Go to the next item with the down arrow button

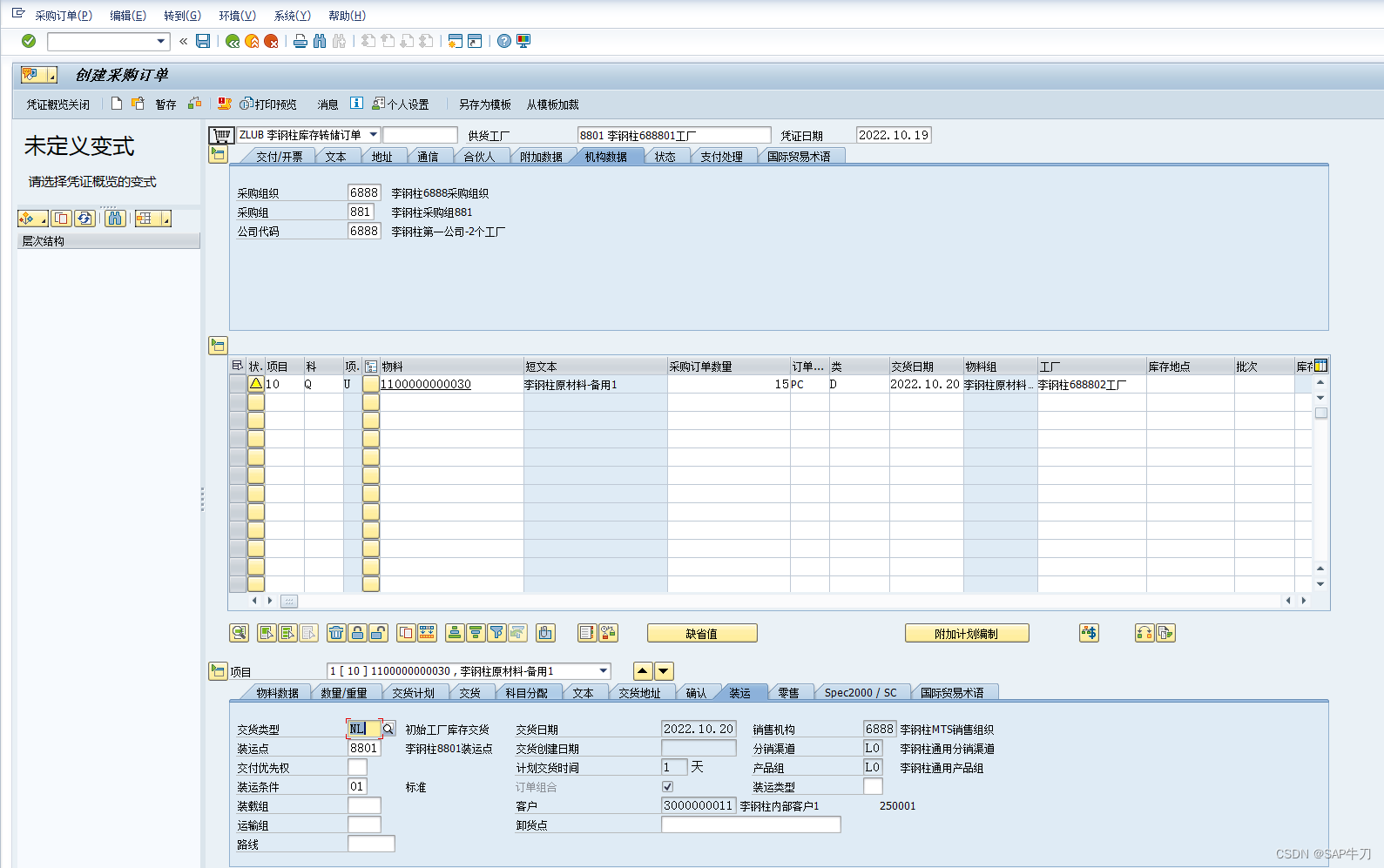(664, 671)
